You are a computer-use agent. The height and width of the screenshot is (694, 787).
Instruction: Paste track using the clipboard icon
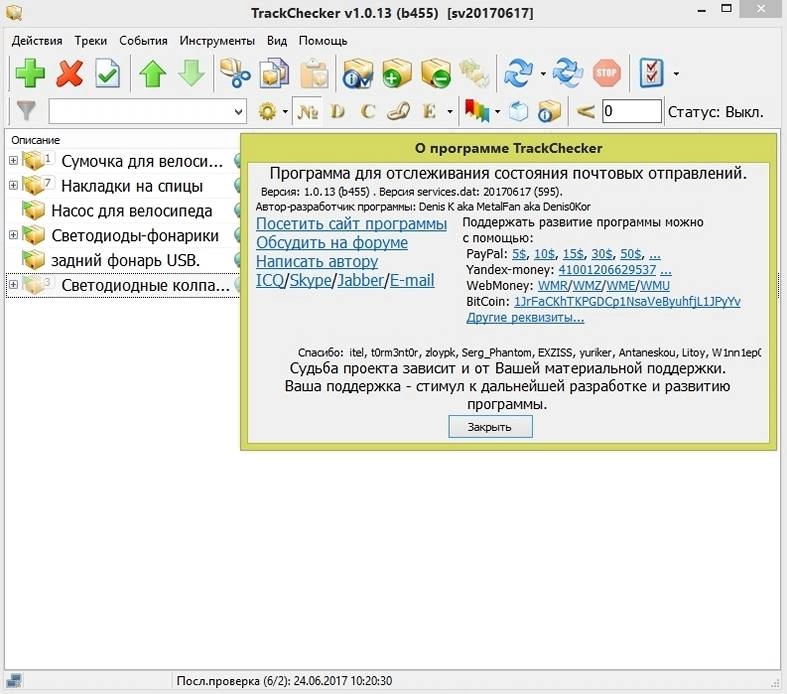[x=314, y=74]
